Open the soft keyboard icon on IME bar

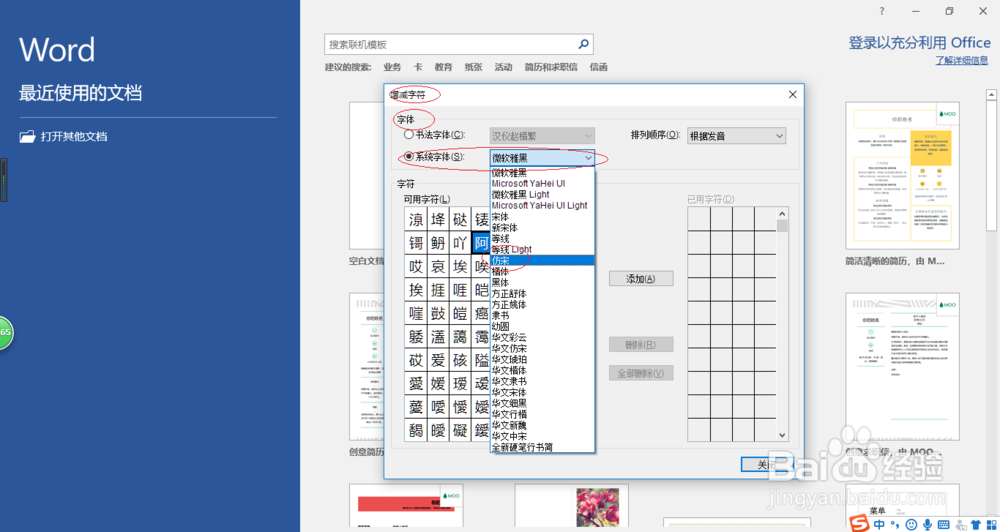[944, 524]
